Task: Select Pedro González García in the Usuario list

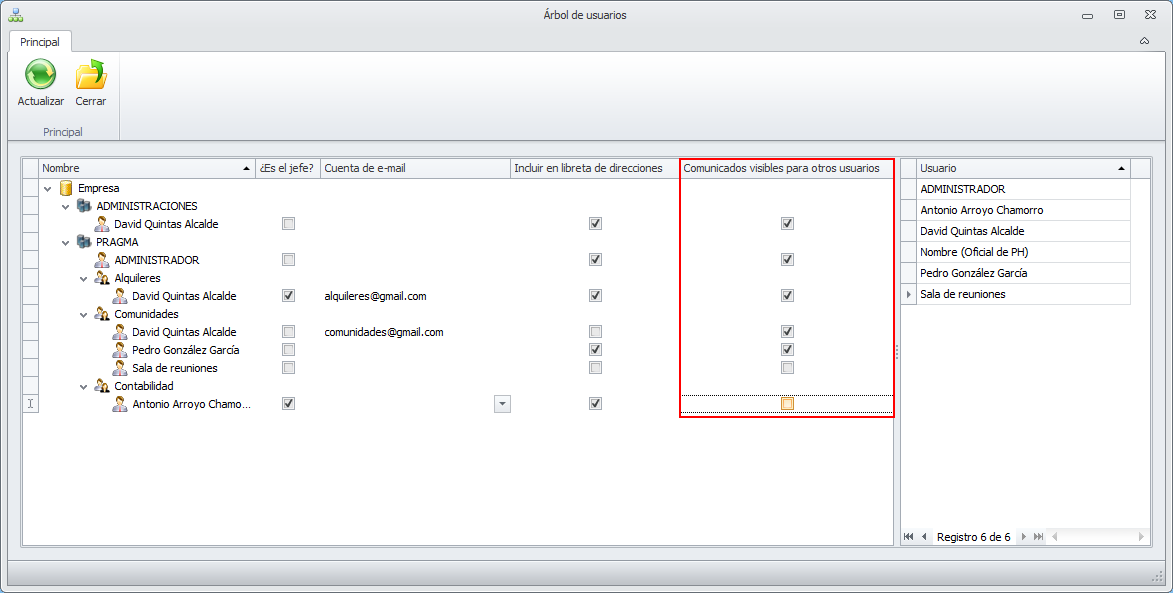Action: pyautogui.click(x=1023, y=273)
